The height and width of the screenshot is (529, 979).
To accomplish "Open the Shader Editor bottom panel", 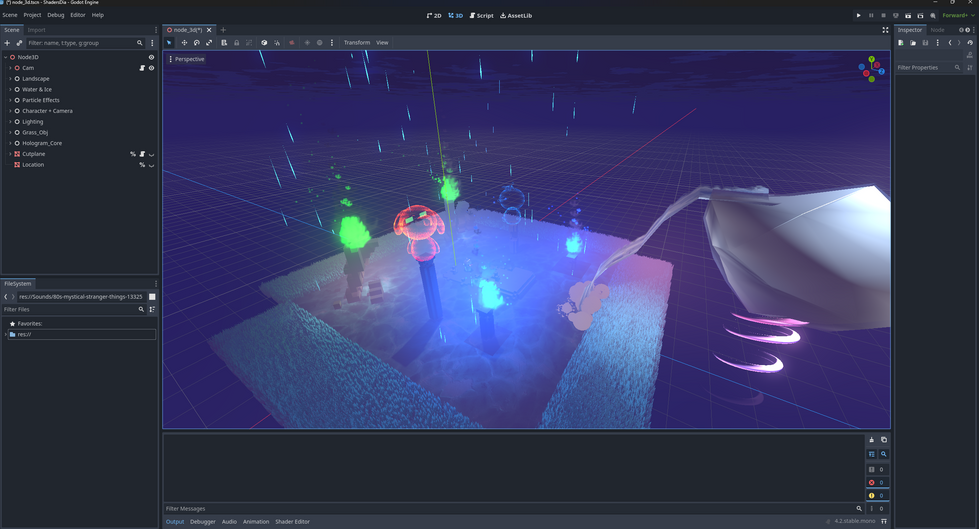I will click(292, 522).
